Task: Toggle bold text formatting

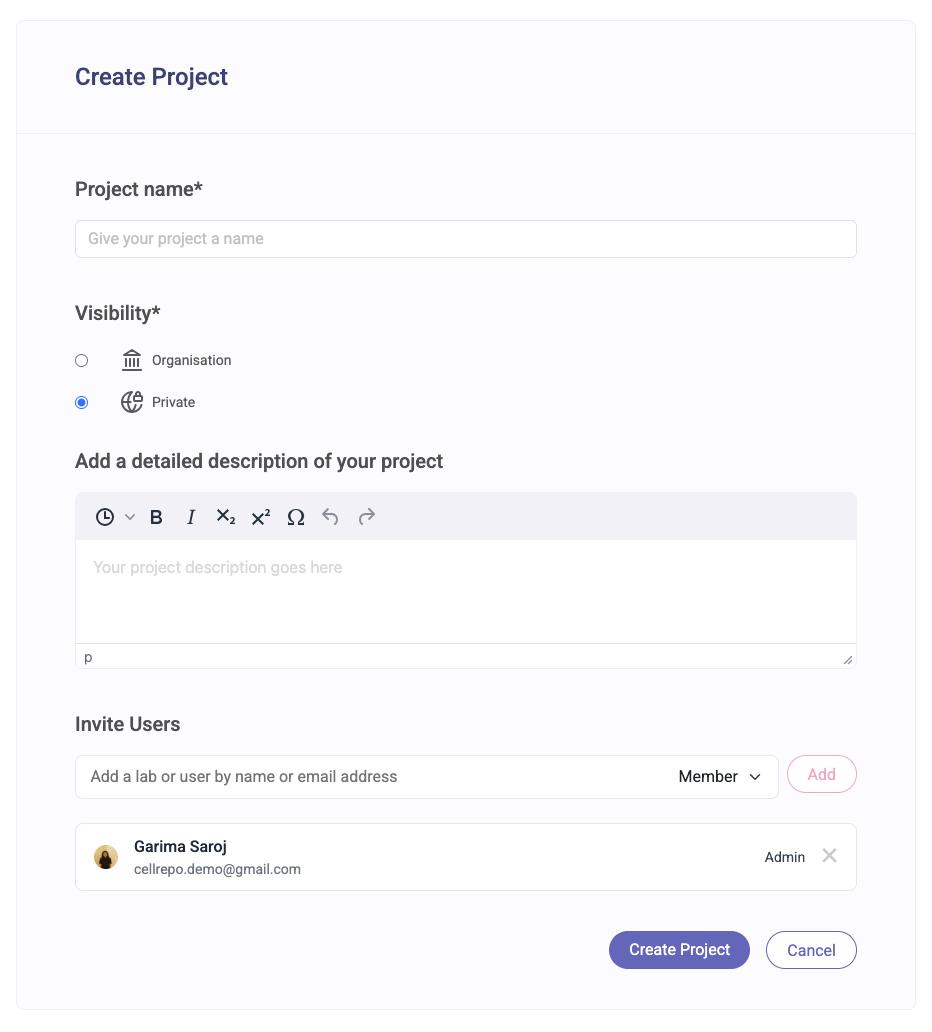Action: pyautogui.click(x=156, y=517)
